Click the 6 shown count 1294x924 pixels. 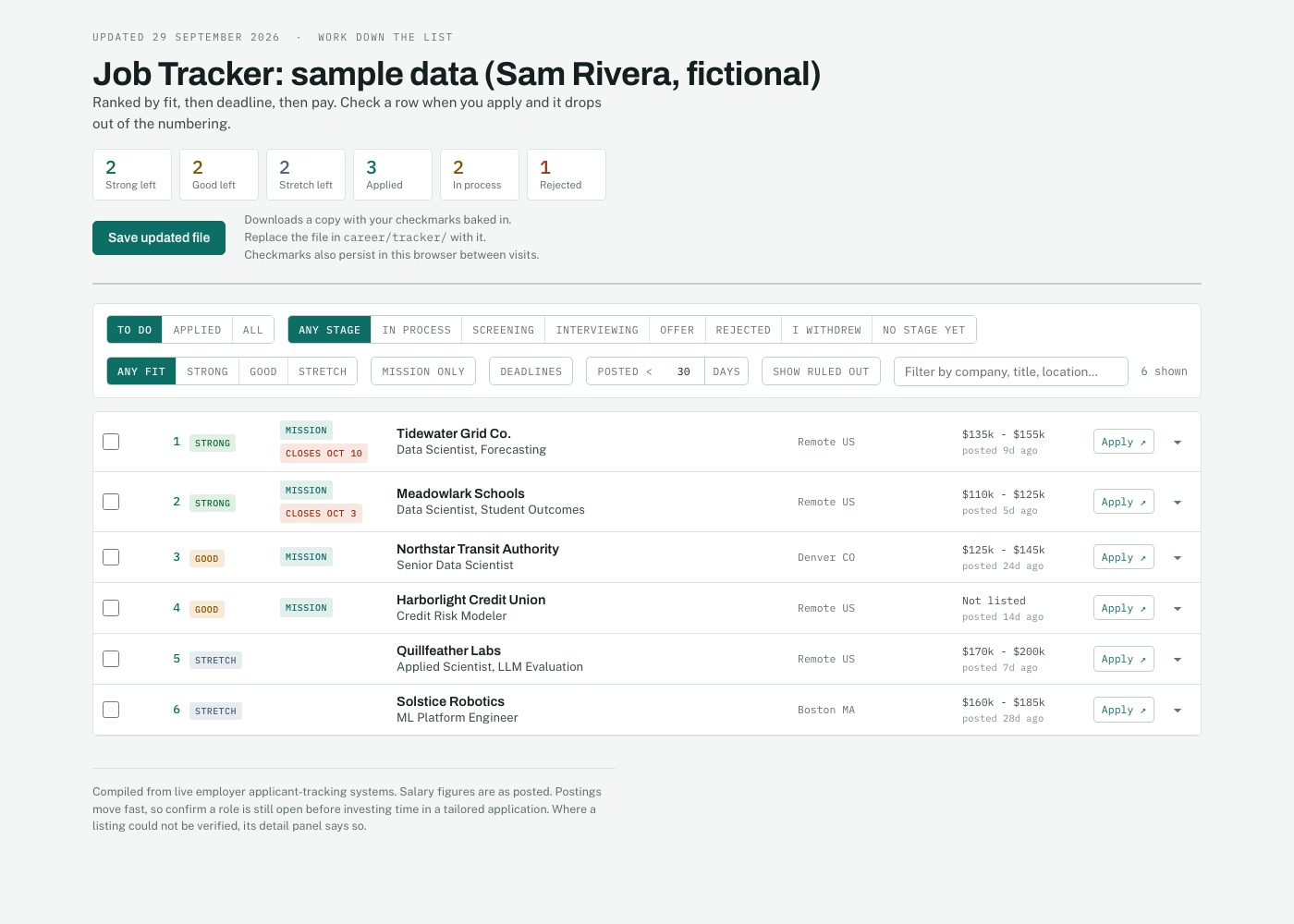[1164, 371]
